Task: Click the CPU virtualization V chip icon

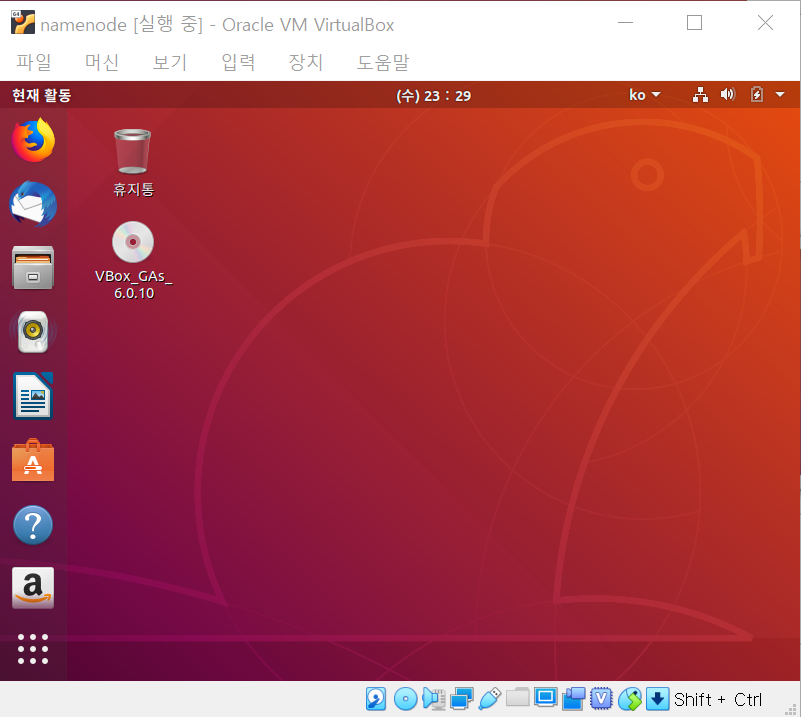Action: (x=601, y=699)
